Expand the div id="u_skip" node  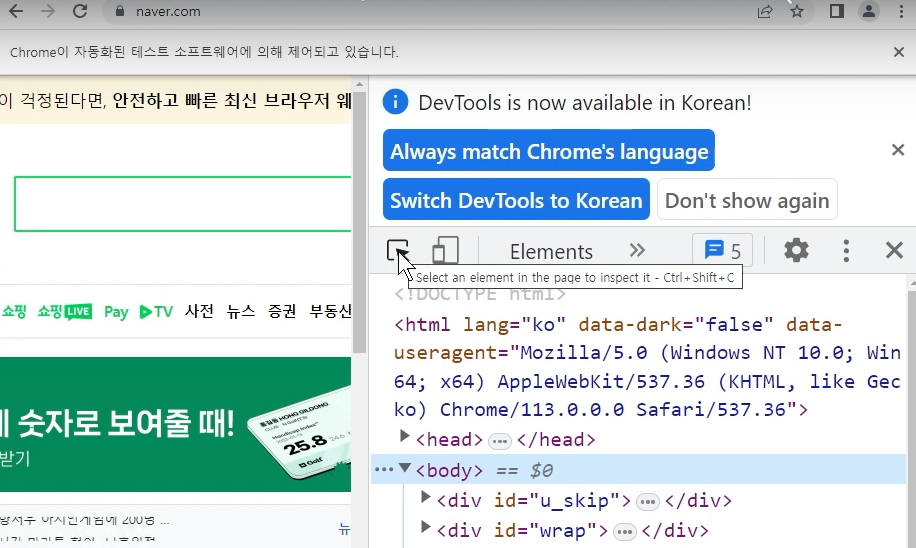[x=425, y=497]
